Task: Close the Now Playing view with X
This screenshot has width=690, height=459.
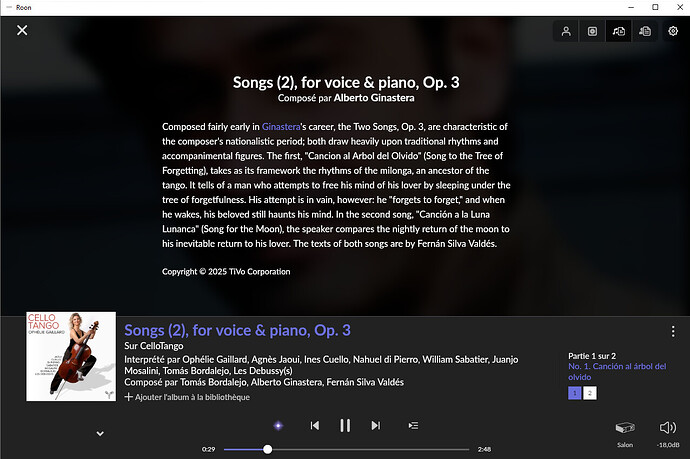Action: 22,30
